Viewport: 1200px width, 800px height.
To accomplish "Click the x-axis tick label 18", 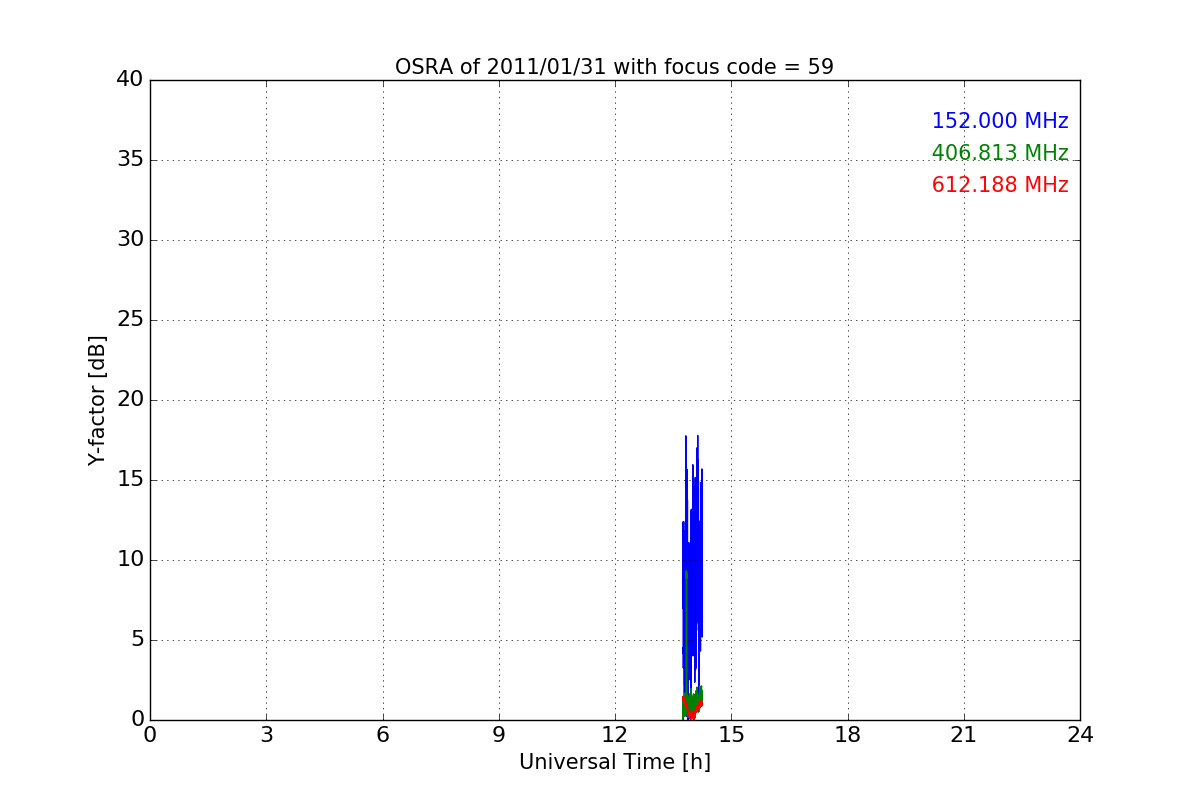I will pyautogui.click(x=848, y=735).
